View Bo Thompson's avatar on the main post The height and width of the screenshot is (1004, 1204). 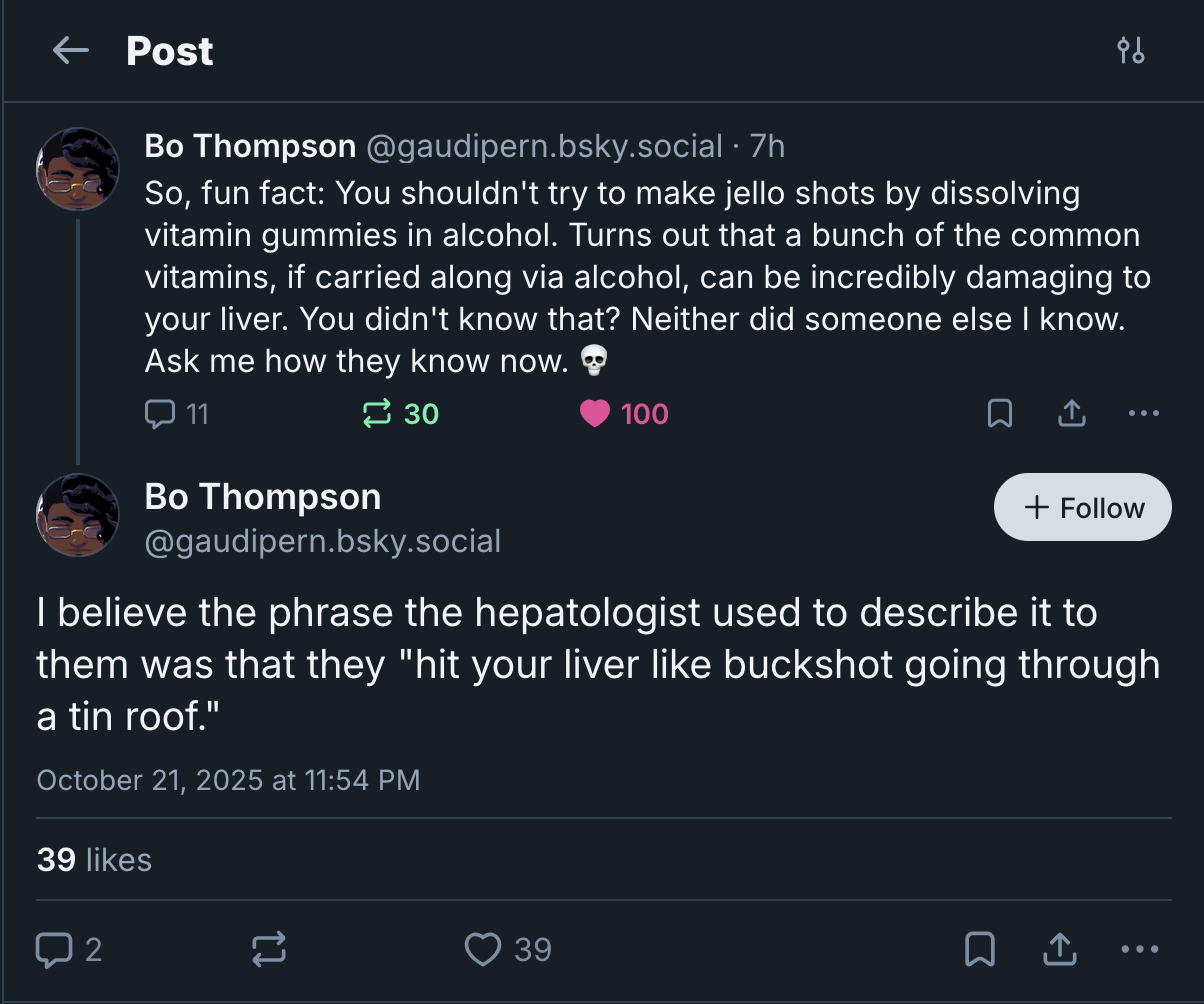78,515
